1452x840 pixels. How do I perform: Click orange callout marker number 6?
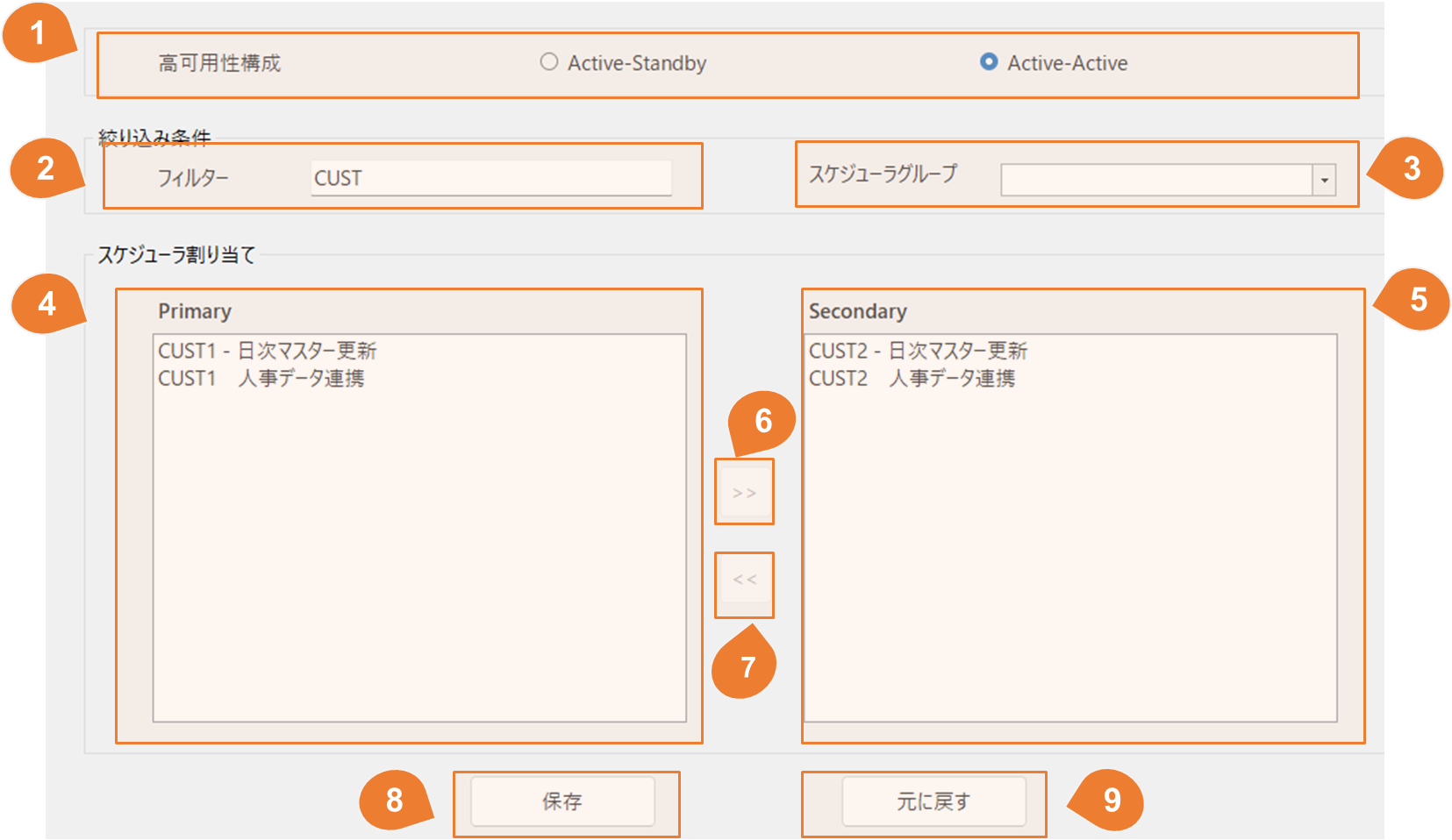[762, 422]
